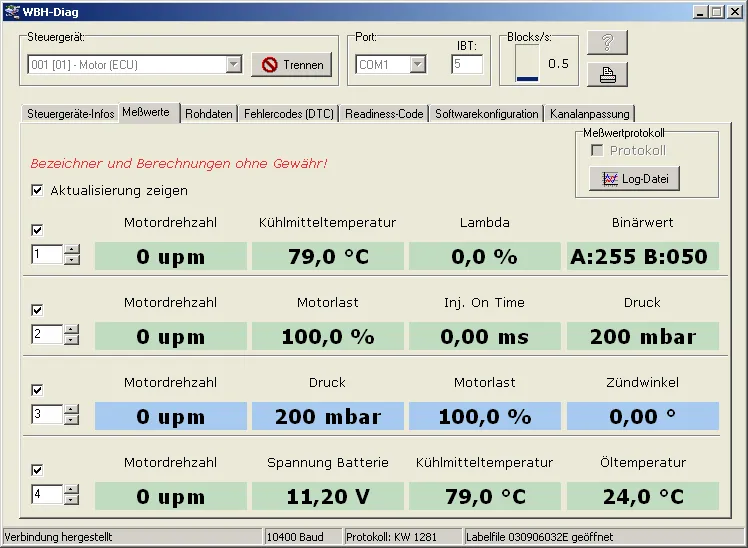Click the 0,00 ° Zündwinkel value
748x548 pixels.
point(643,416)
